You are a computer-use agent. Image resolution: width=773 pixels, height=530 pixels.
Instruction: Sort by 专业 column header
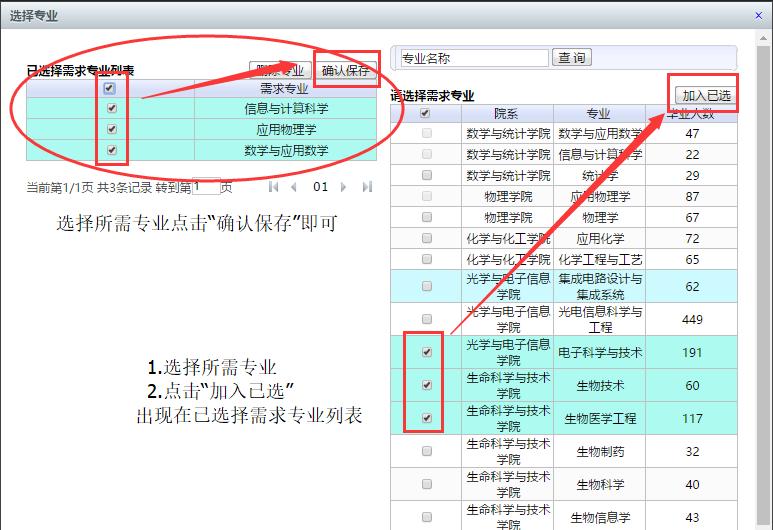coord(598,114)
